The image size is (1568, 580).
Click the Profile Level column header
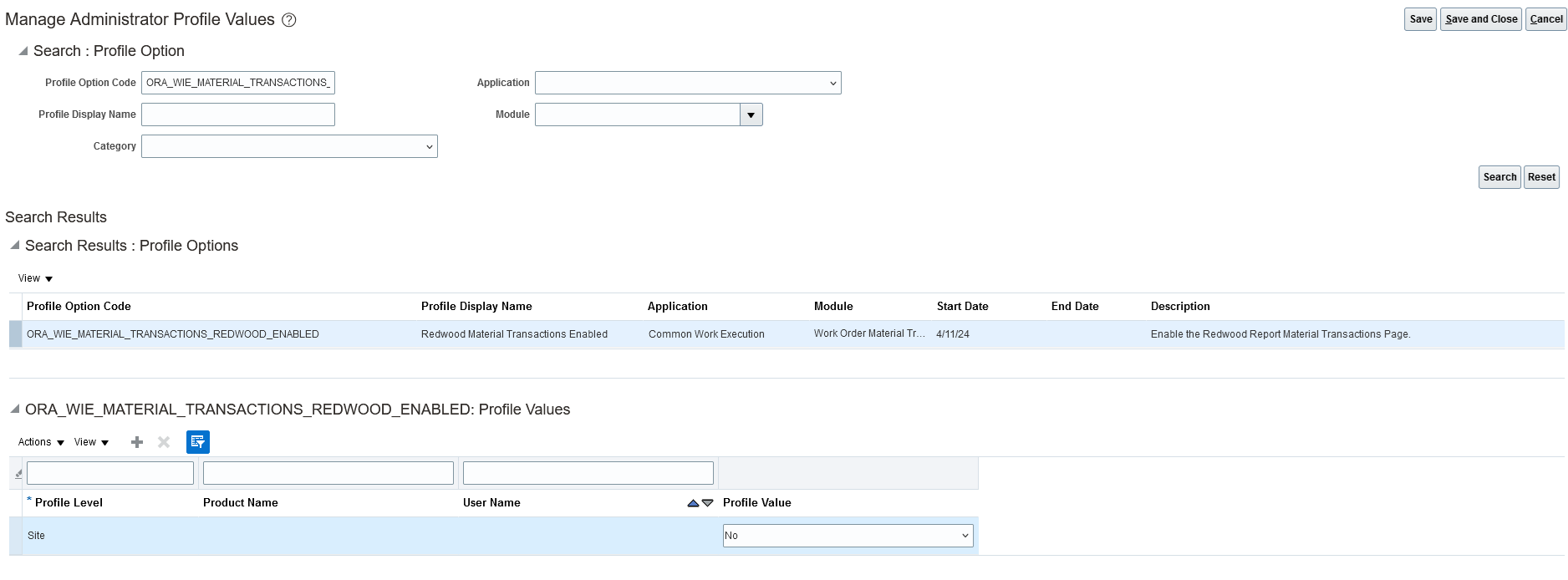point(69,503)
